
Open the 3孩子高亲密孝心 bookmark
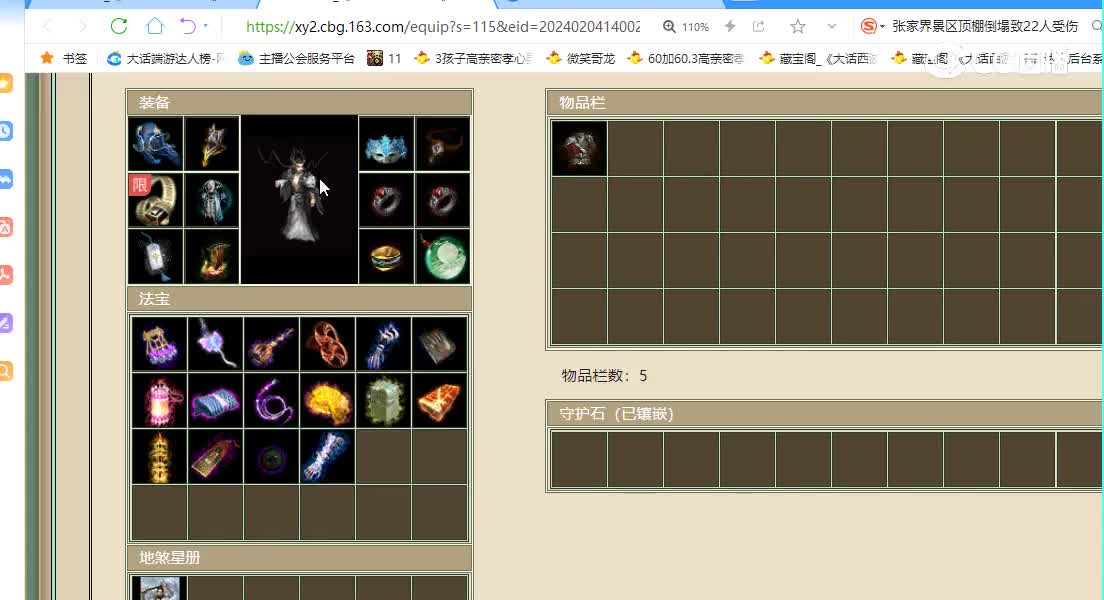[473, 58]
